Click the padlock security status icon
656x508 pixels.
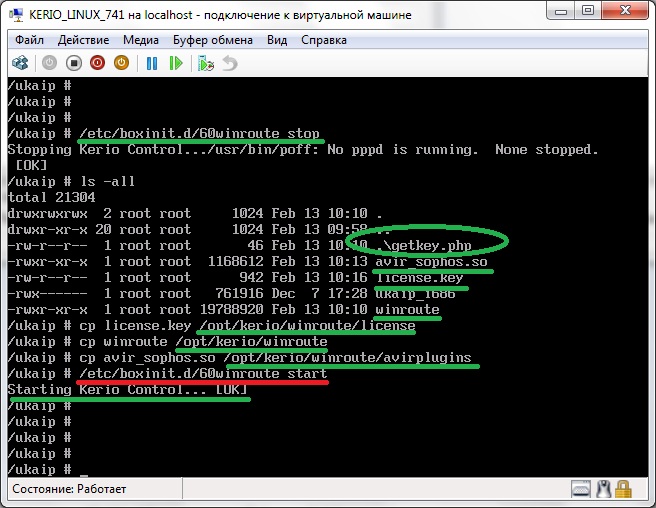(x=624, y=489)
